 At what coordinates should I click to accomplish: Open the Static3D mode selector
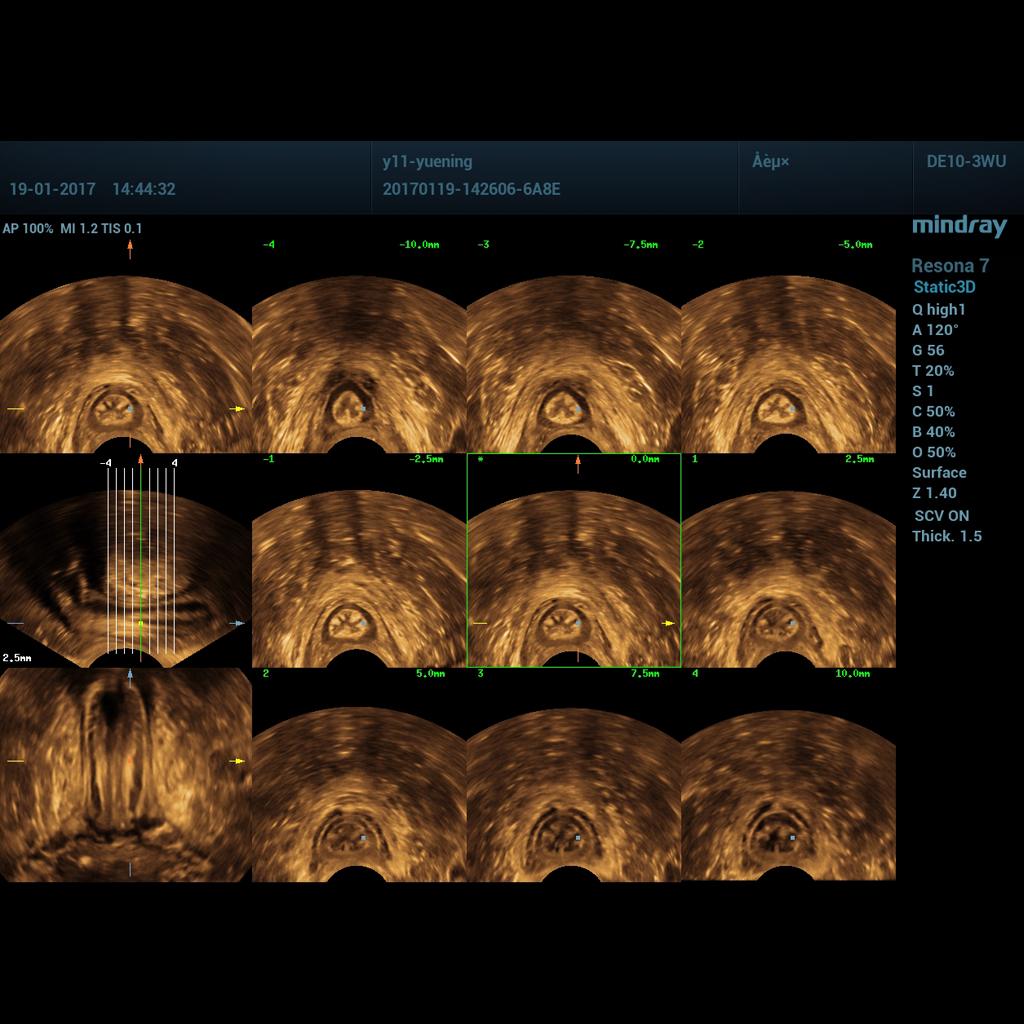pos(944,287)
